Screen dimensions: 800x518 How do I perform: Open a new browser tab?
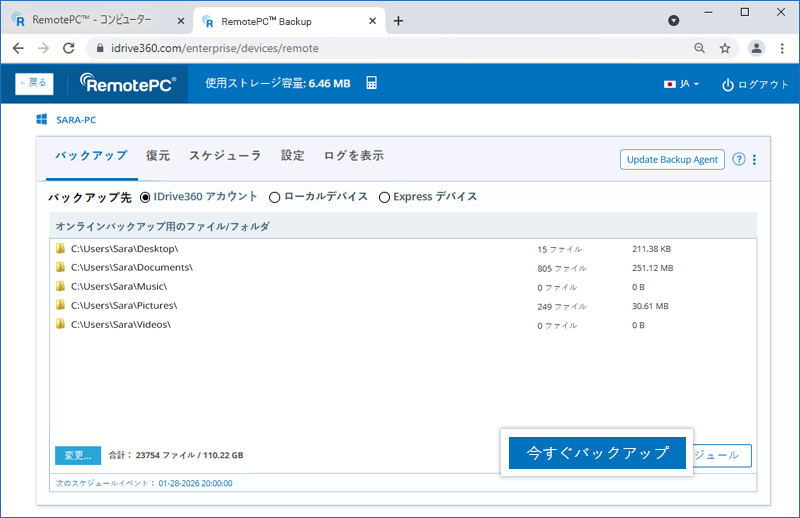[x=398, y=21]
